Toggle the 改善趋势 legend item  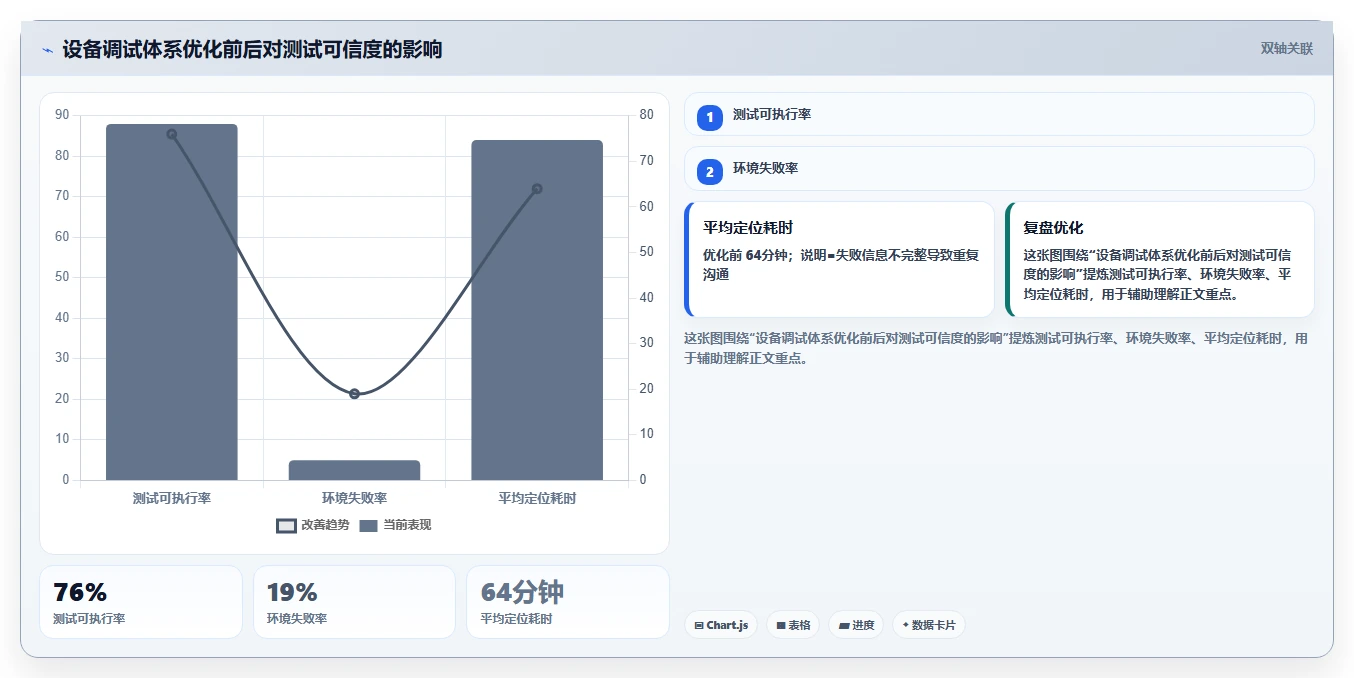pos(313,525)
